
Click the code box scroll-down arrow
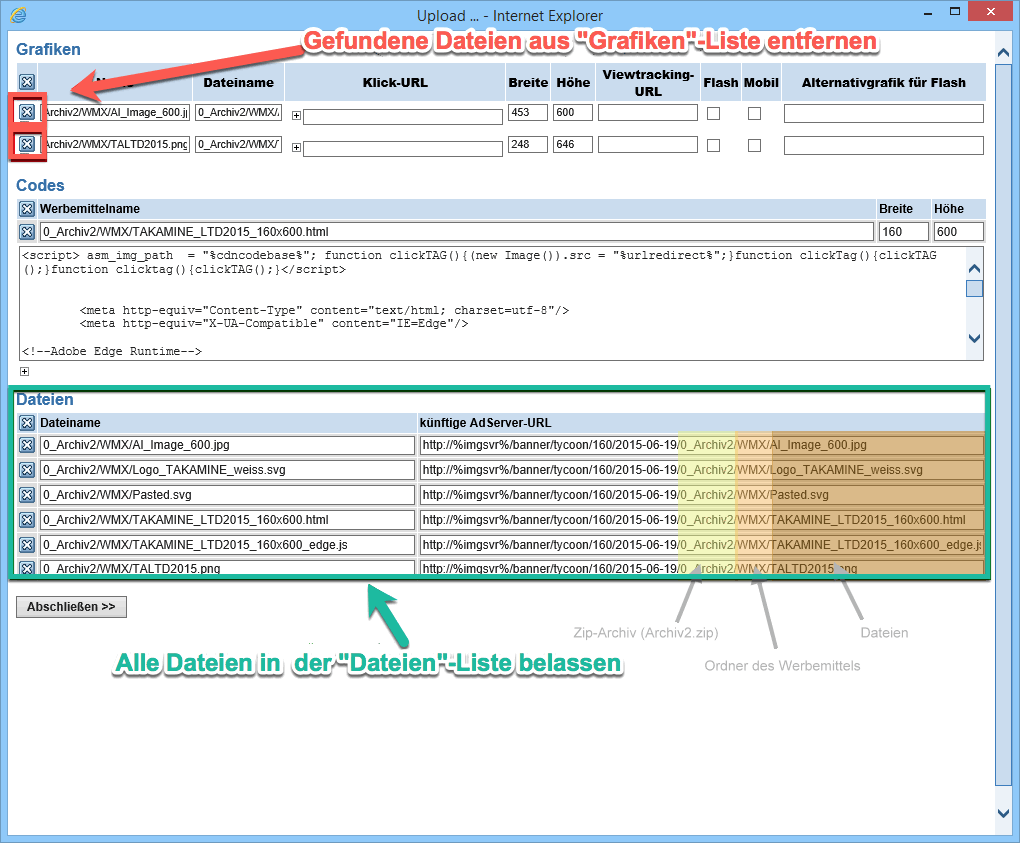[x=974, y=338]
